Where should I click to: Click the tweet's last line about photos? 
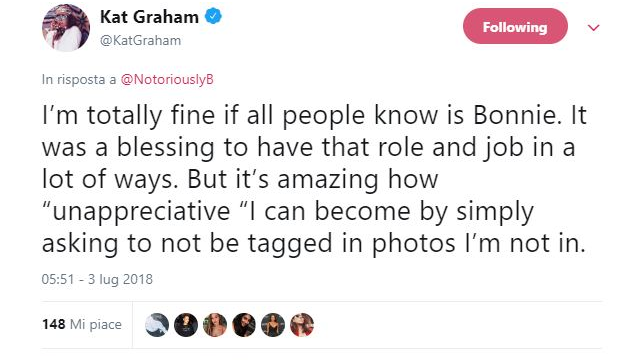[x=314, y=244]
